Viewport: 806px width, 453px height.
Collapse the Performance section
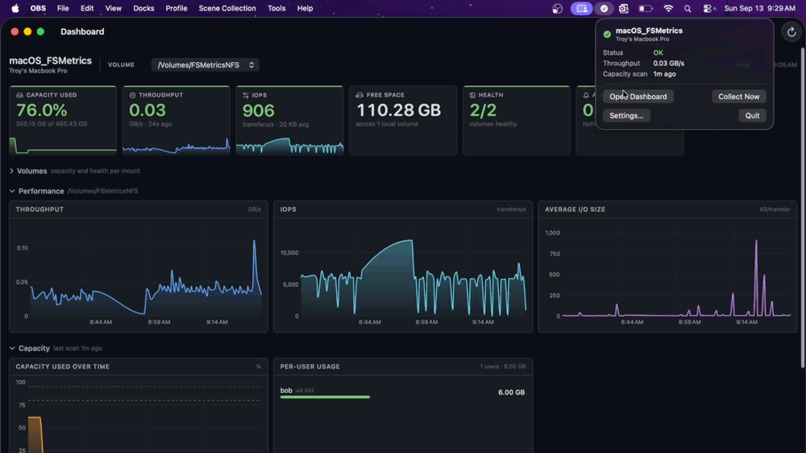click(x=12, y=191)
